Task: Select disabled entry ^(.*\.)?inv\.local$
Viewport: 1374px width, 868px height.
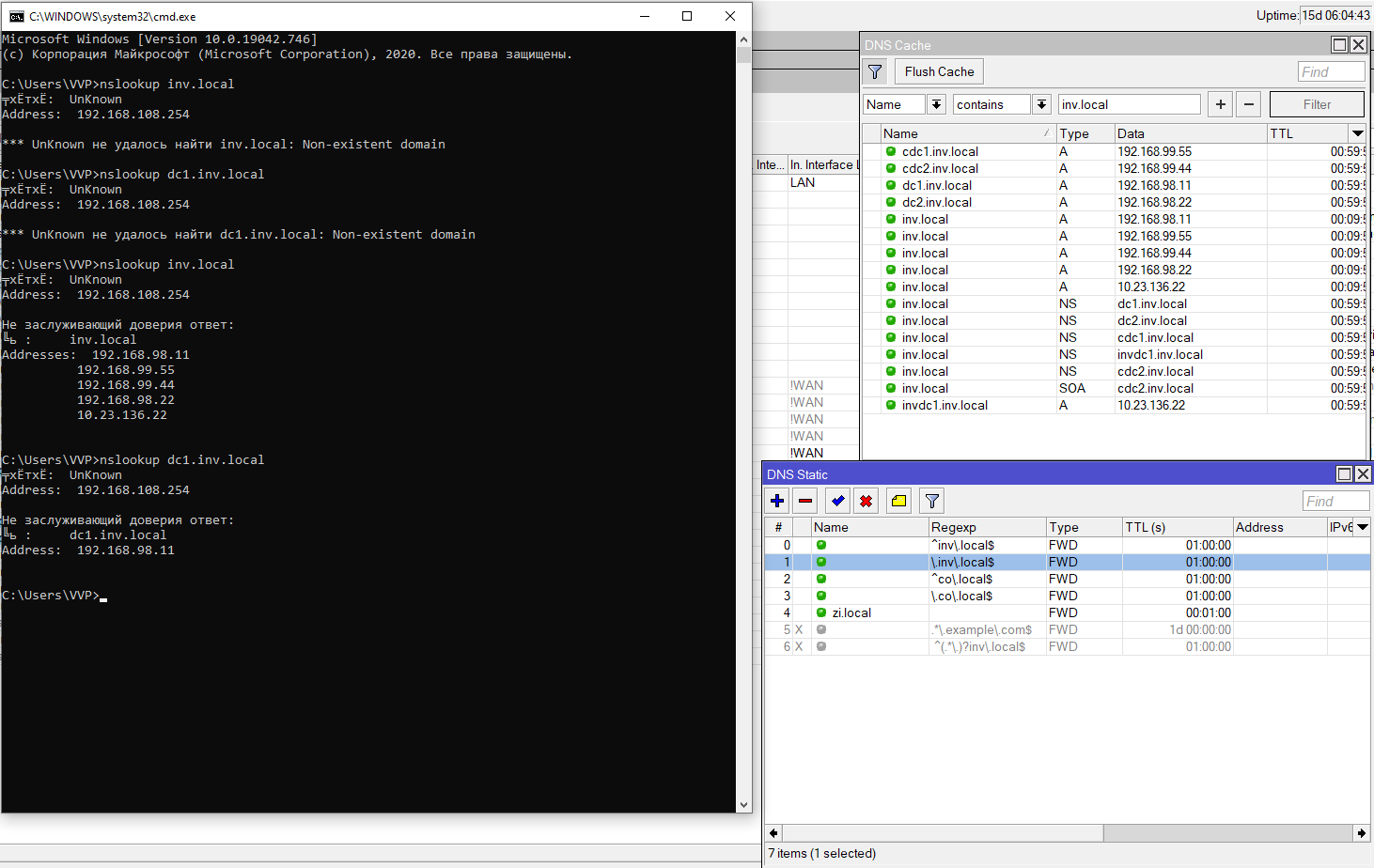Action: click(1068, 646)
